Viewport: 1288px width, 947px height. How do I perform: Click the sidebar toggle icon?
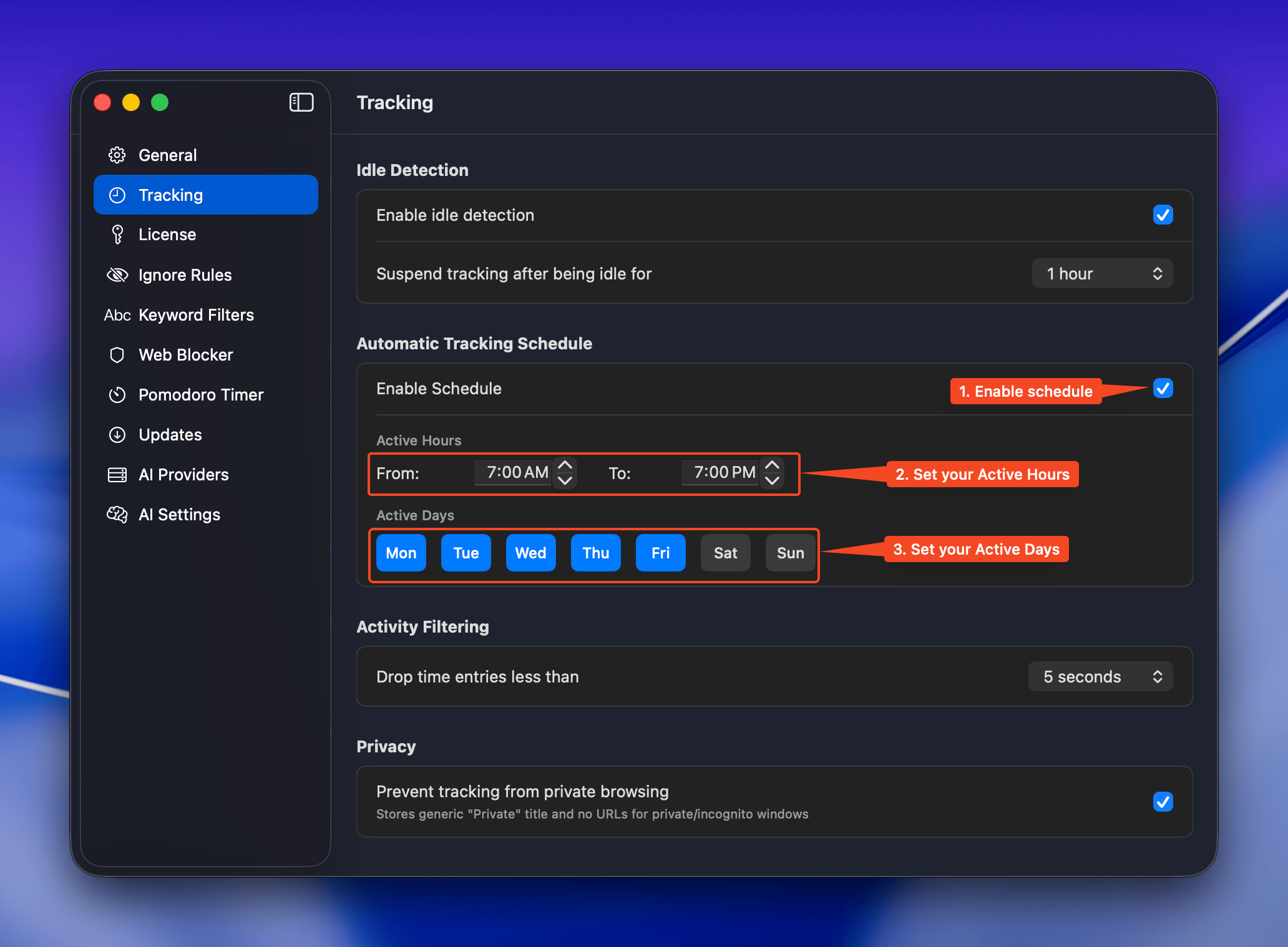tap(301, 102)
